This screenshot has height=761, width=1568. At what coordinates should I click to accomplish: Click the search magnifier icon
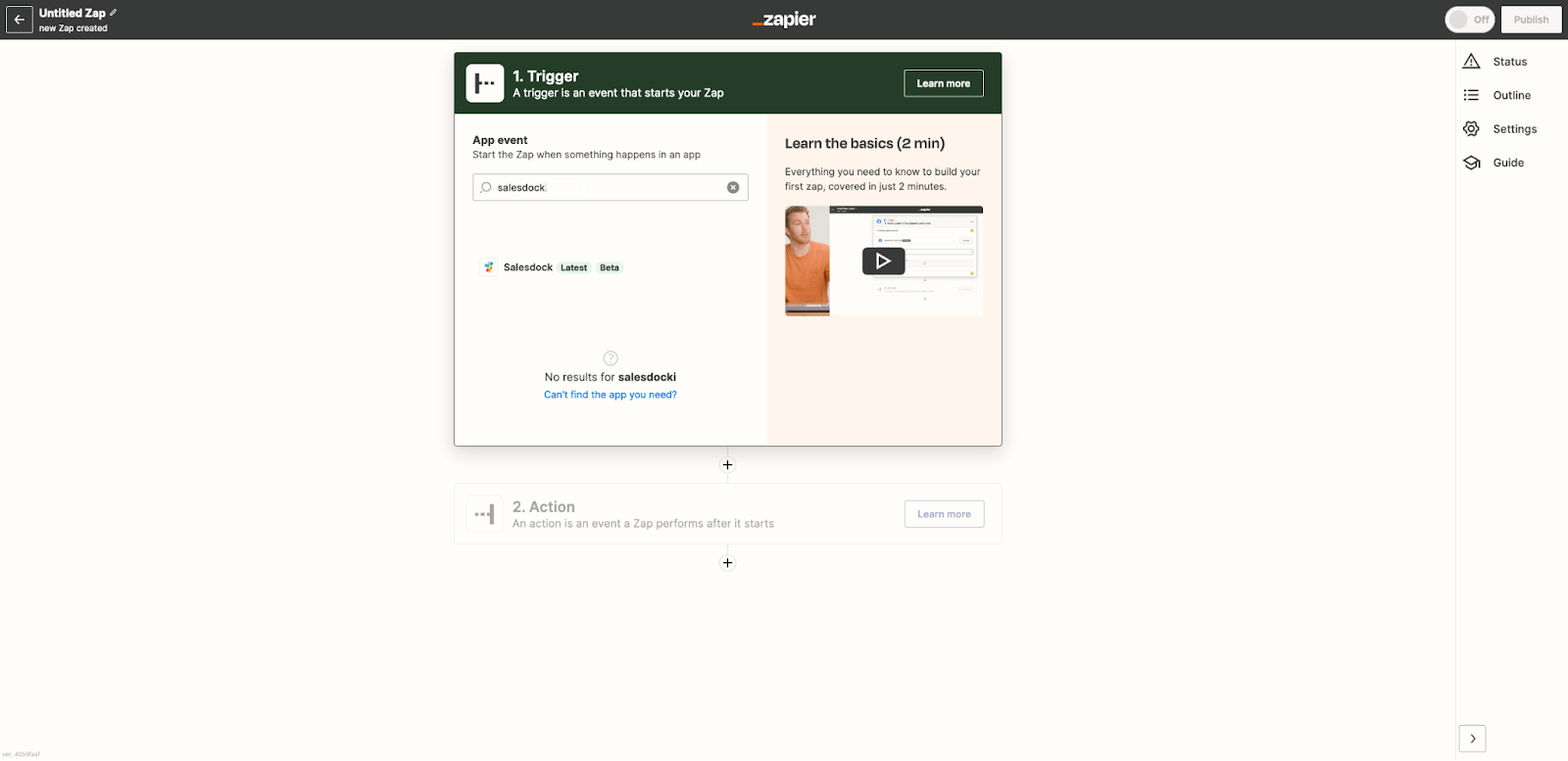[x=486, y=187]
